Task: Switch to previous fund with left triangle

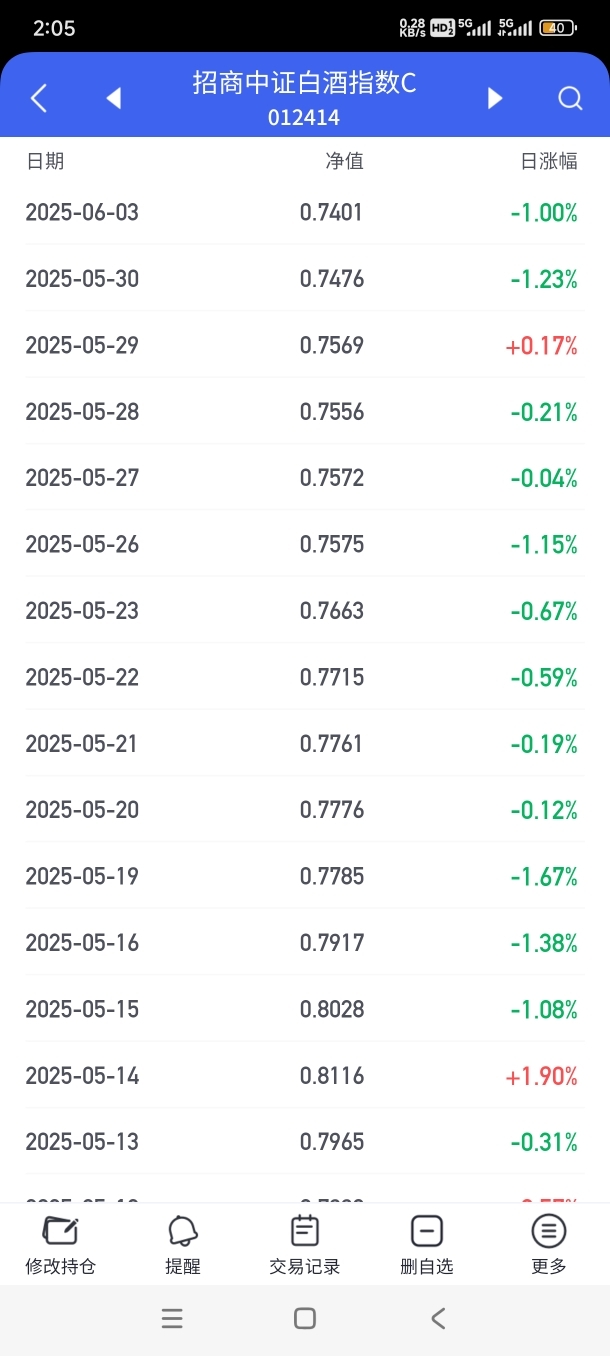Action: point(113,98)
